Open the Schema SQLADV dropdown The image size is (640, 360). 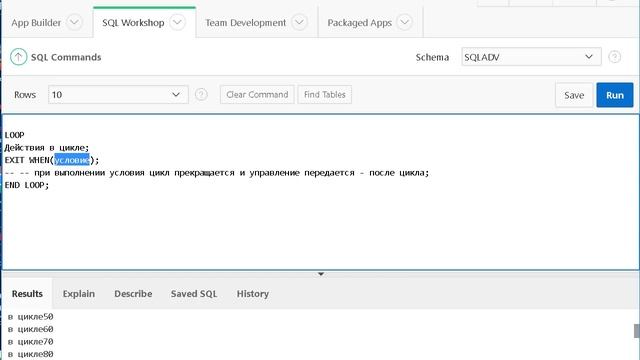(x=531, y=57)
